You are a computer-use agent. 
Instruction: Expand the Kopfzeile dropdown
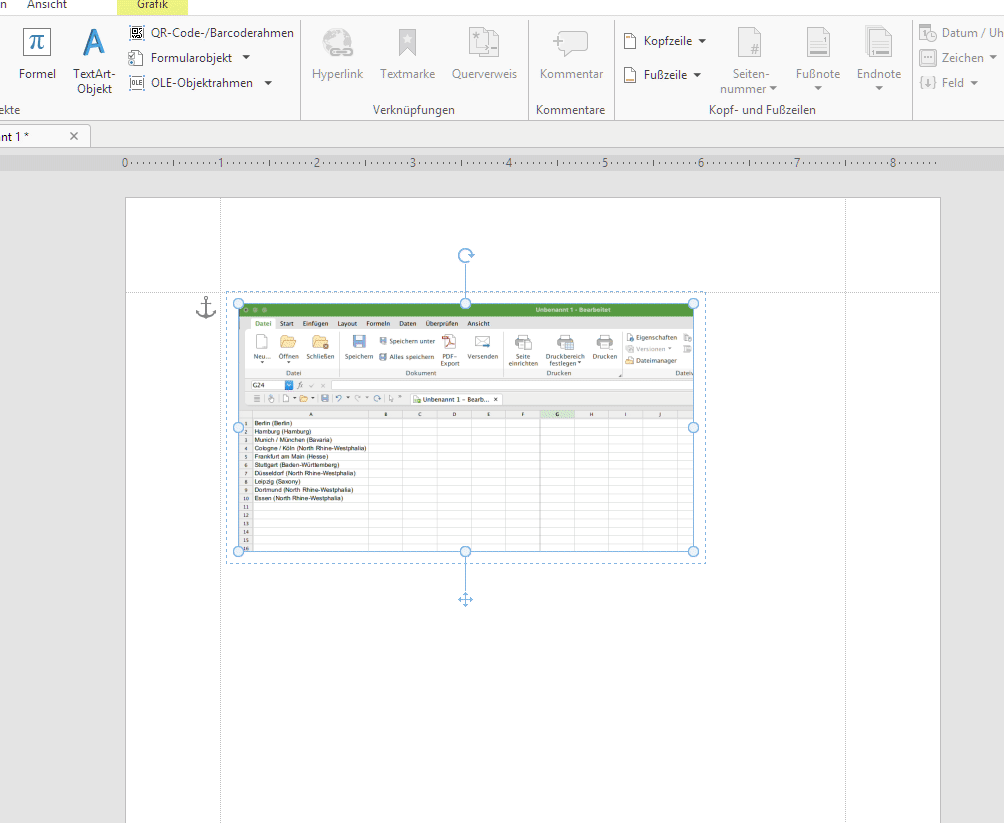click(702, 41)
